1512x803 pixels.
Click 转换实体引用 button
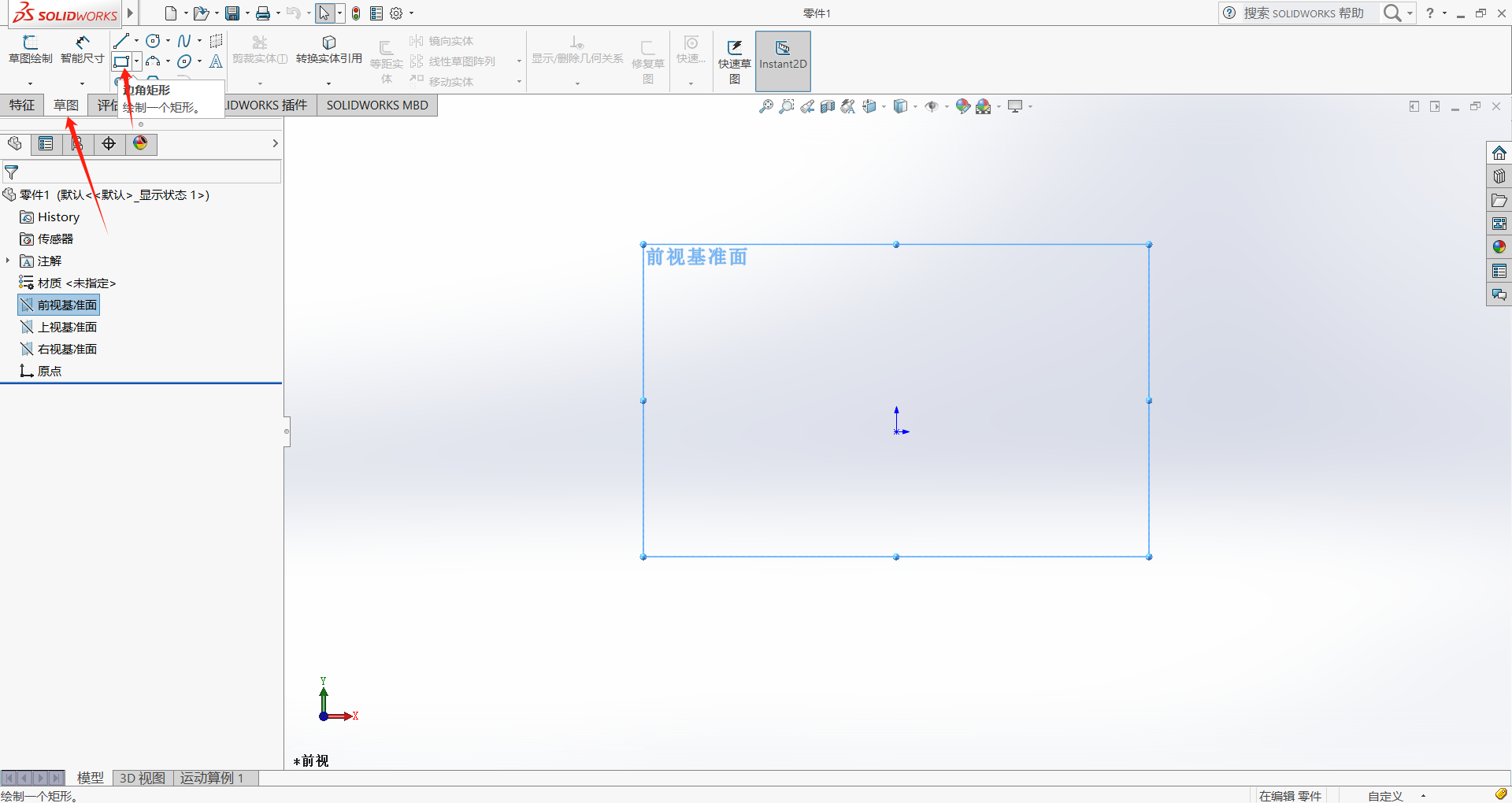pos(329,50)
